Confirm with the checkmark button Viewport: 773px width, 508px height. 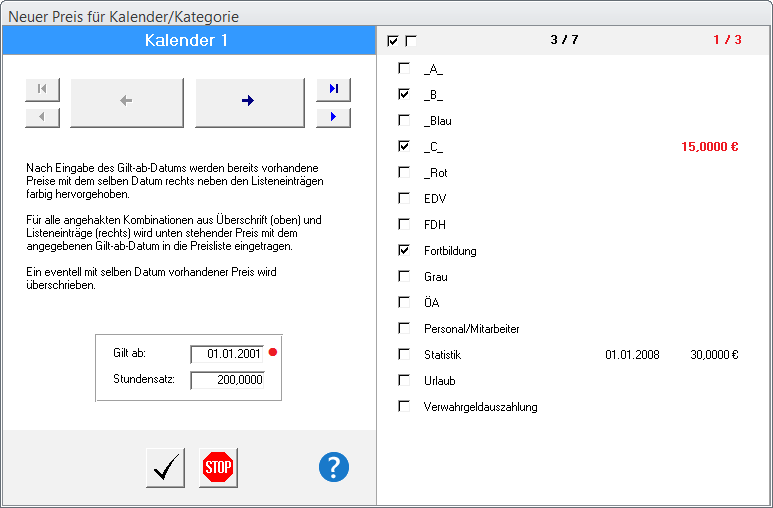165,467
